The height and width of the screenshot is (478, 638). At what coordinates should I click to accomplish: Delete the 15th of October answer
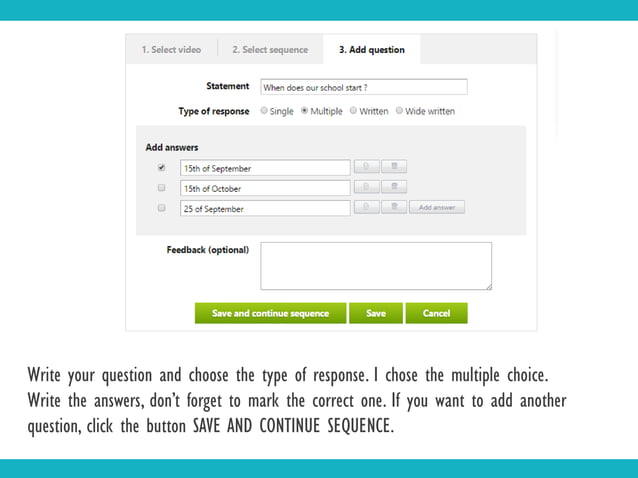(x=394, y=188)
